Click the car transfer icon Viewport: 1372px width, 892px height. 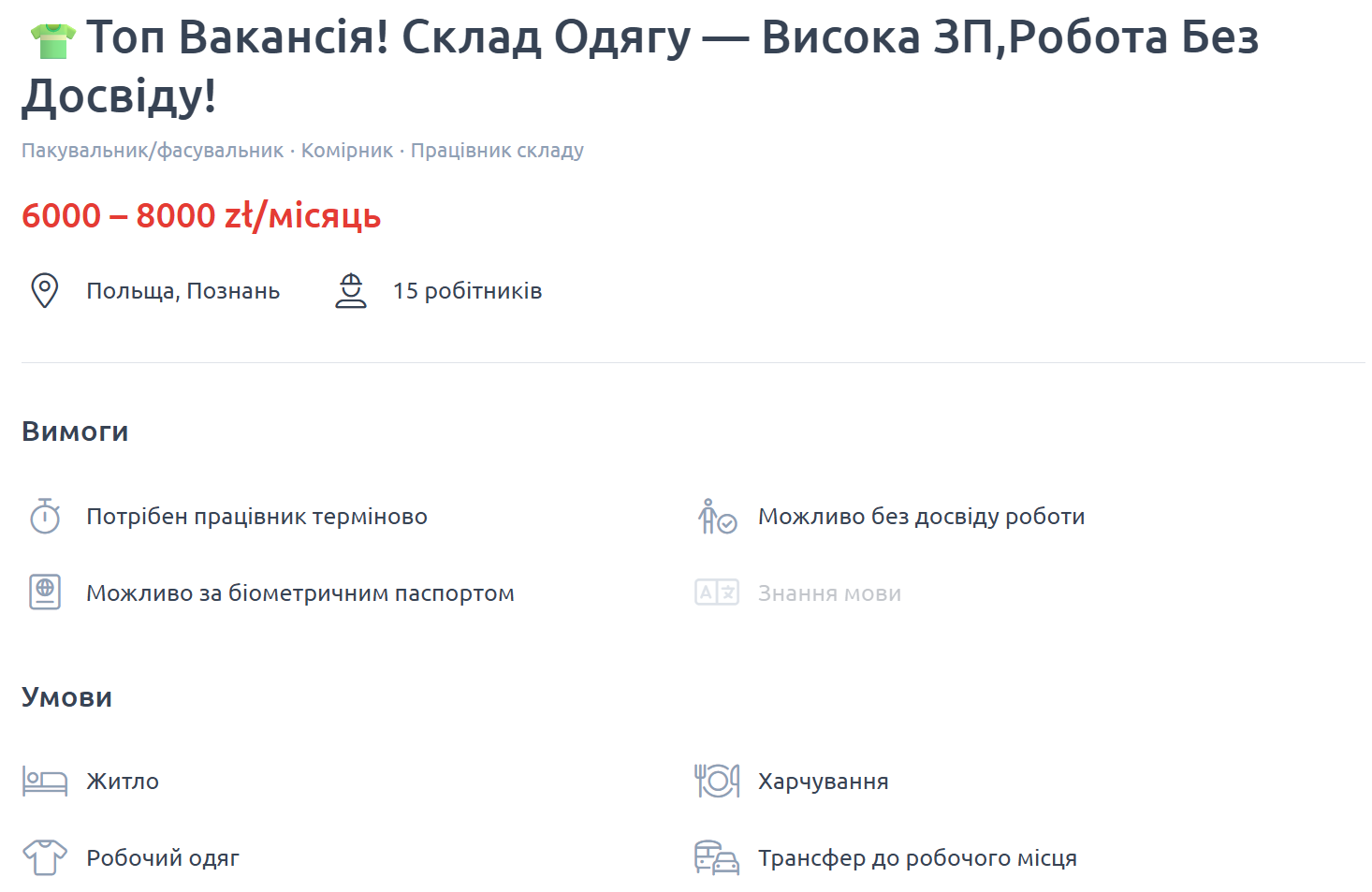pos(716,856)
